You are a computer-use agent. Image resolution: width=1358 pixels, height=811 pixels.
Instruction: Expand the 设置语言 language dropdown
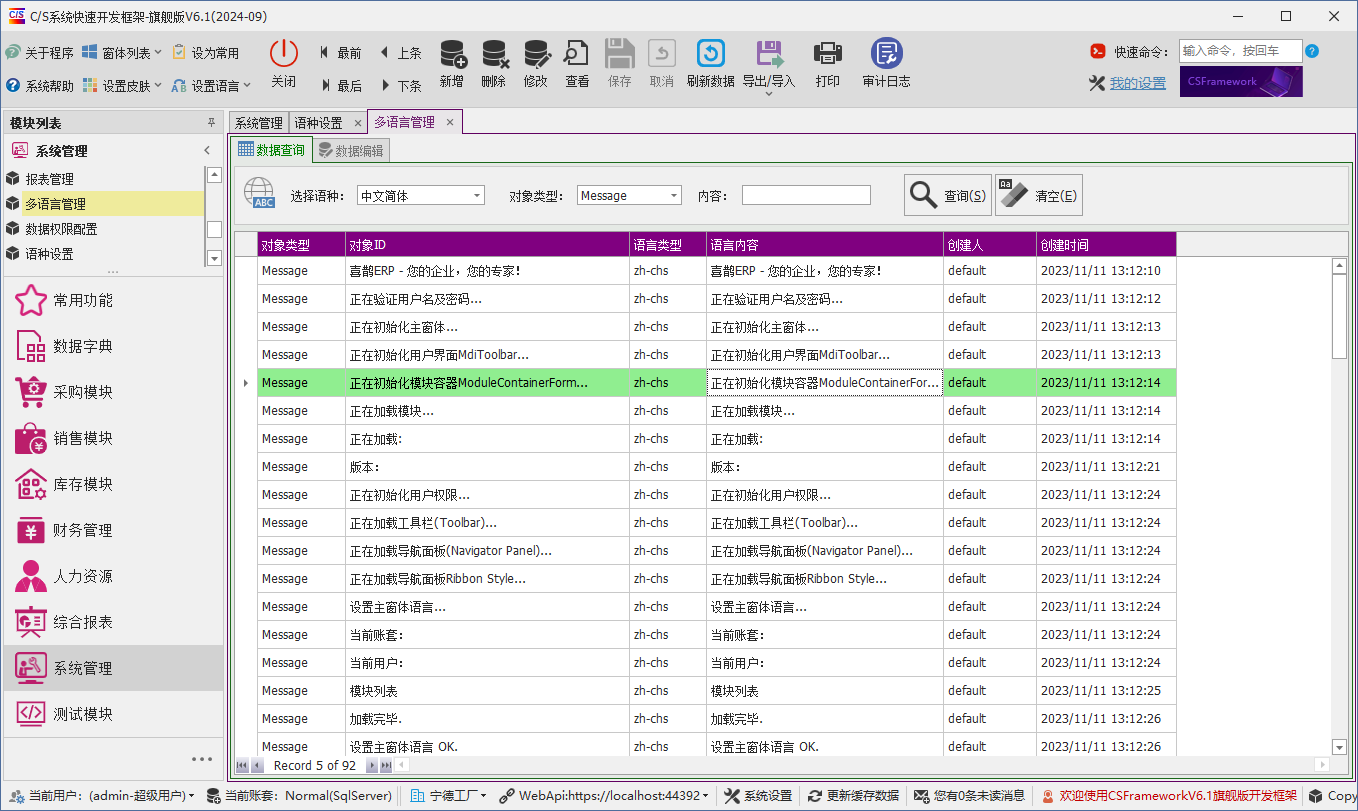click(212, 86)
